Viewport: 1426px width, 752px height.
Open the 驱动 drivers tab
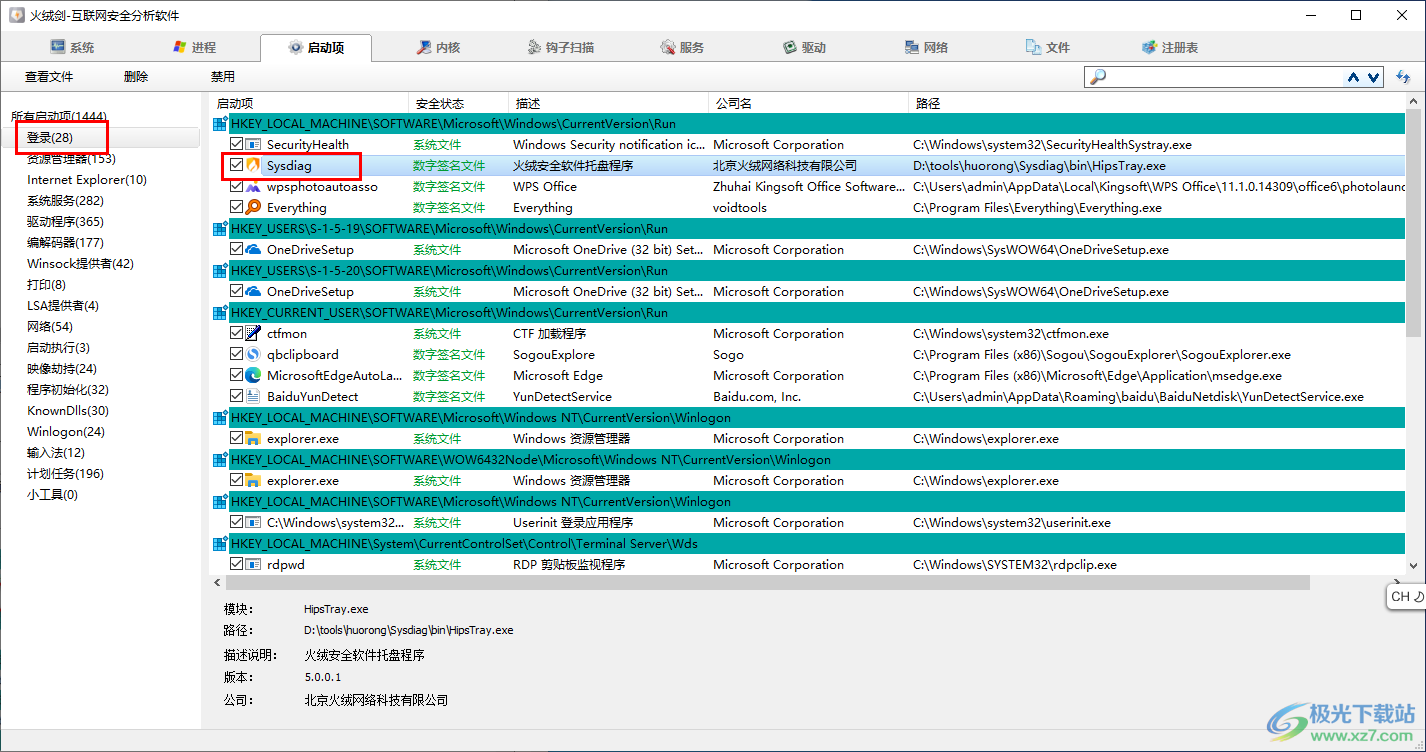tap(804, 47)
